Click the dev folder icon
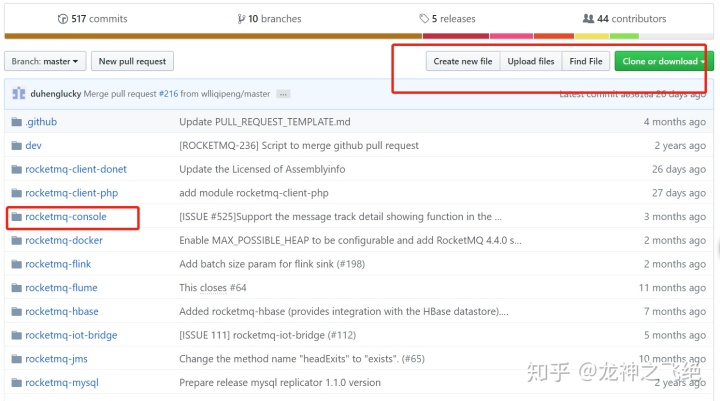This screenshot has width=720, height=401. pyautogui.click(x=17, y=146)
